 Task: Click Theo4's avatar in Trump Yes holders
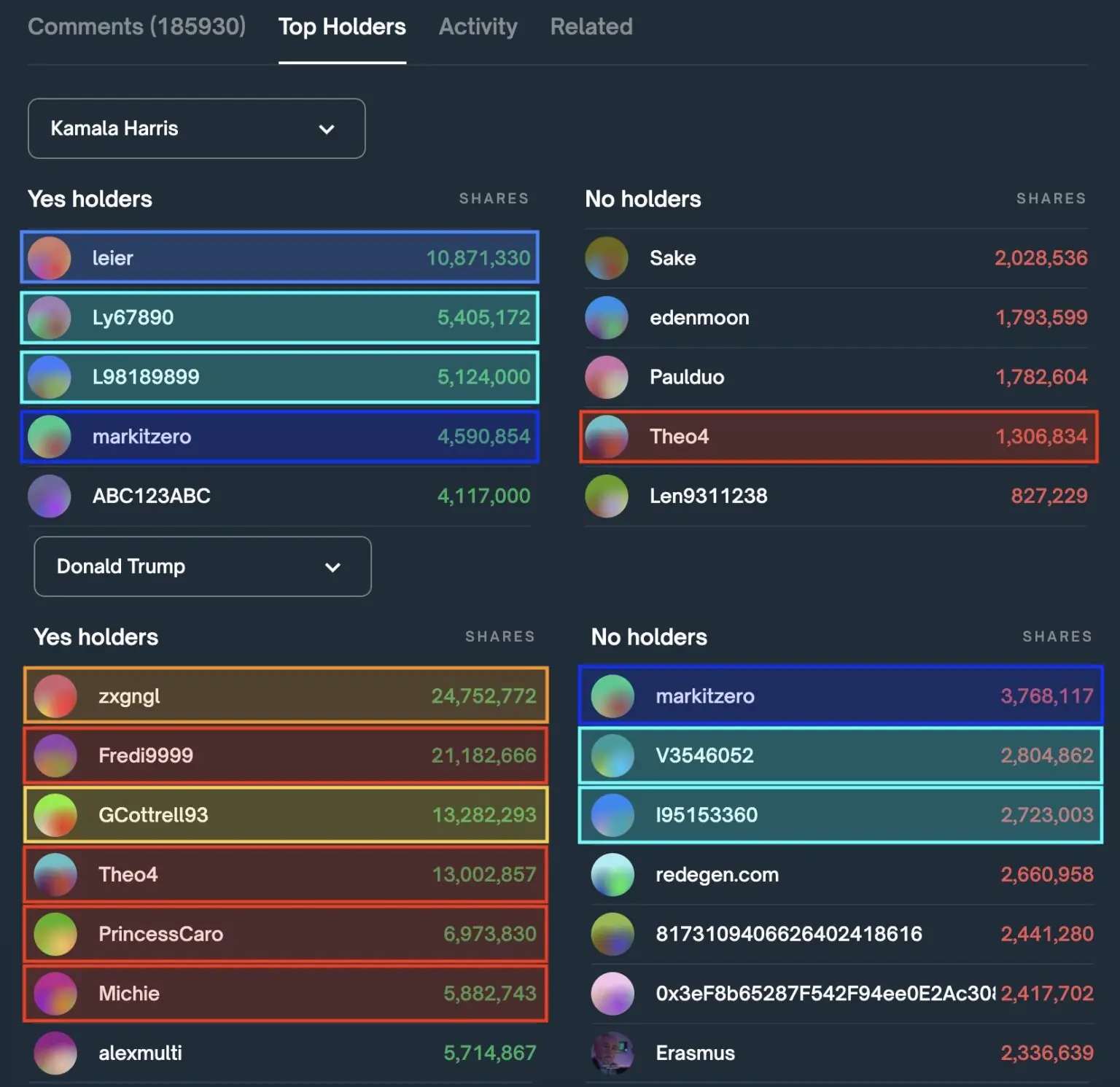pos(55,875)
